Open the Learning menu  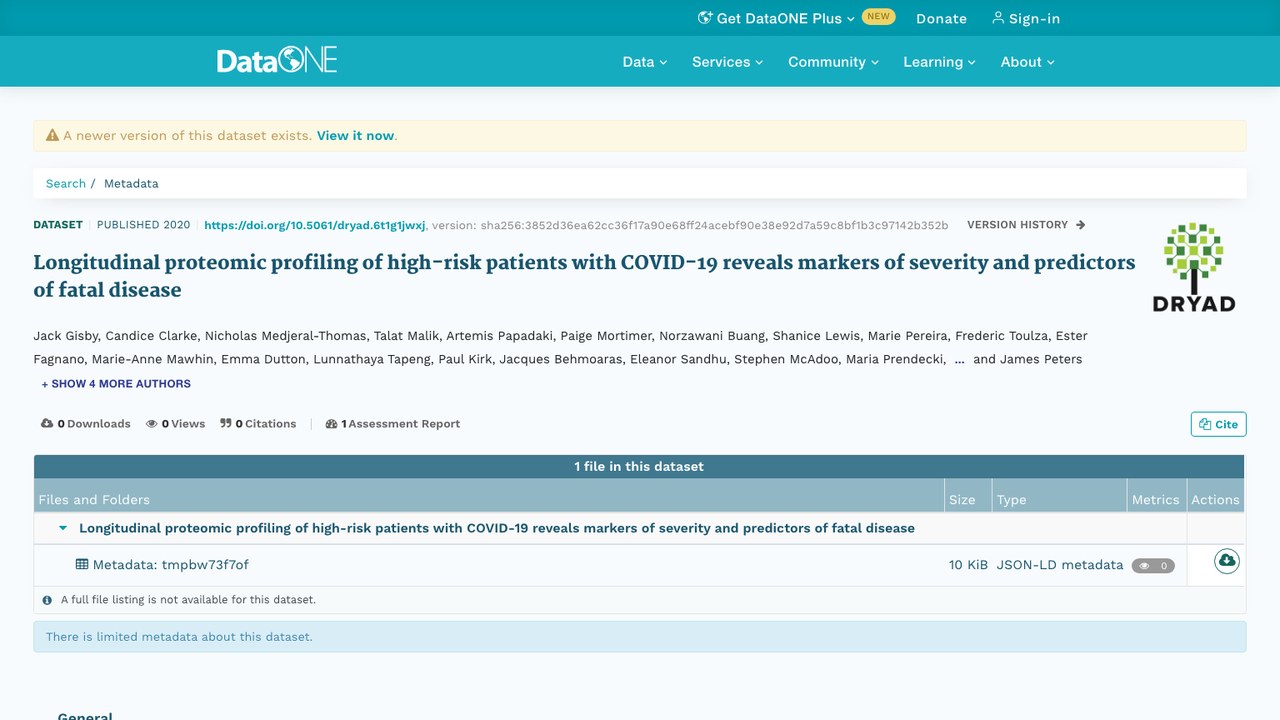click(x=939, y=62)
